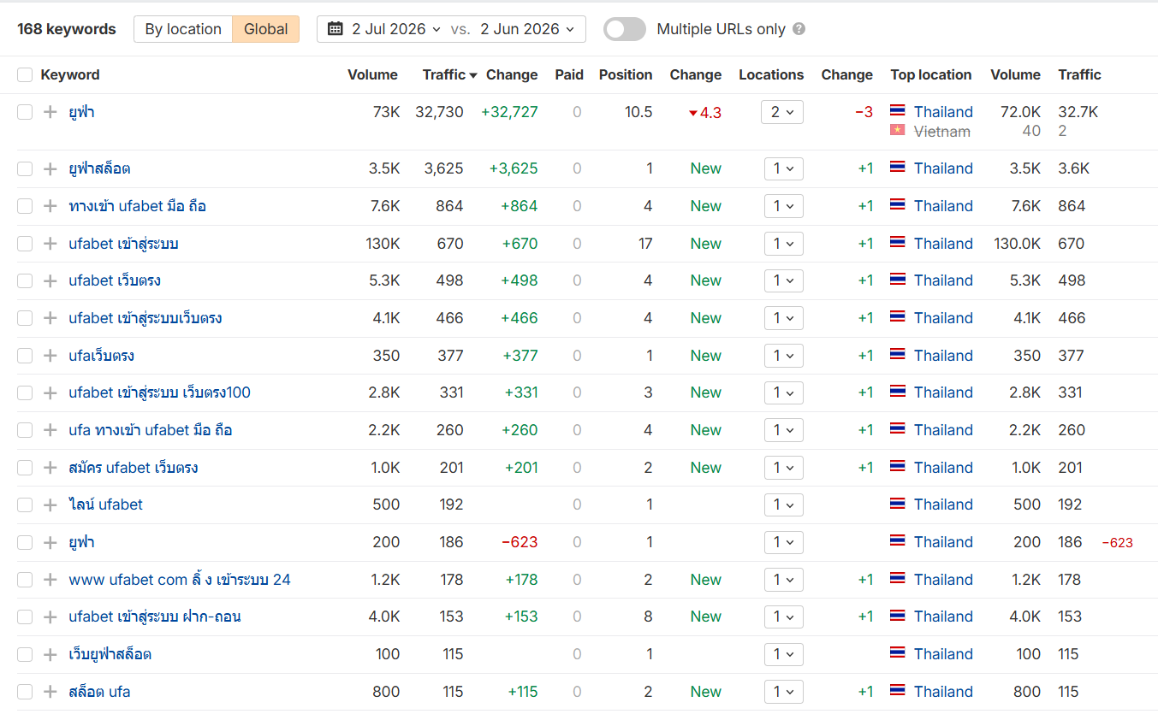The height and width of the screenshot is (714, 1158).
Task: Switch to Global view
Action: coord(266,29)
